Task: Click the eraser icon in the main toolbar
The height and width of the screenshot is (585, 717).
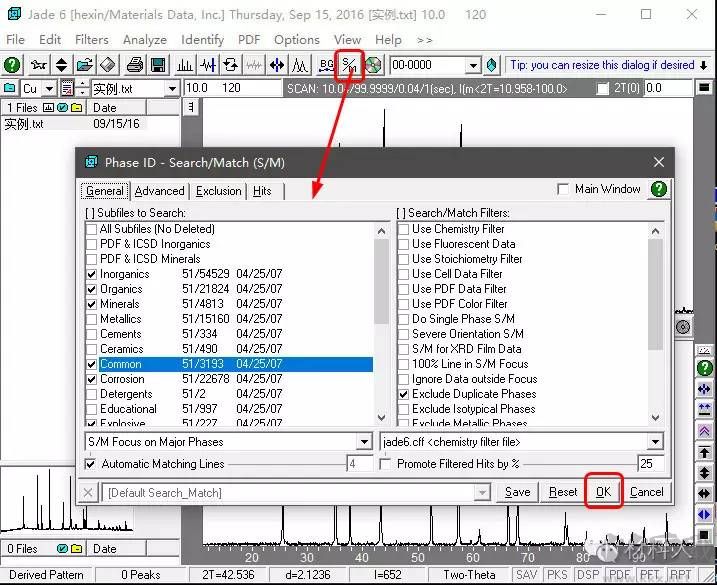Action: pyautogui.click(x=109, y=65)
